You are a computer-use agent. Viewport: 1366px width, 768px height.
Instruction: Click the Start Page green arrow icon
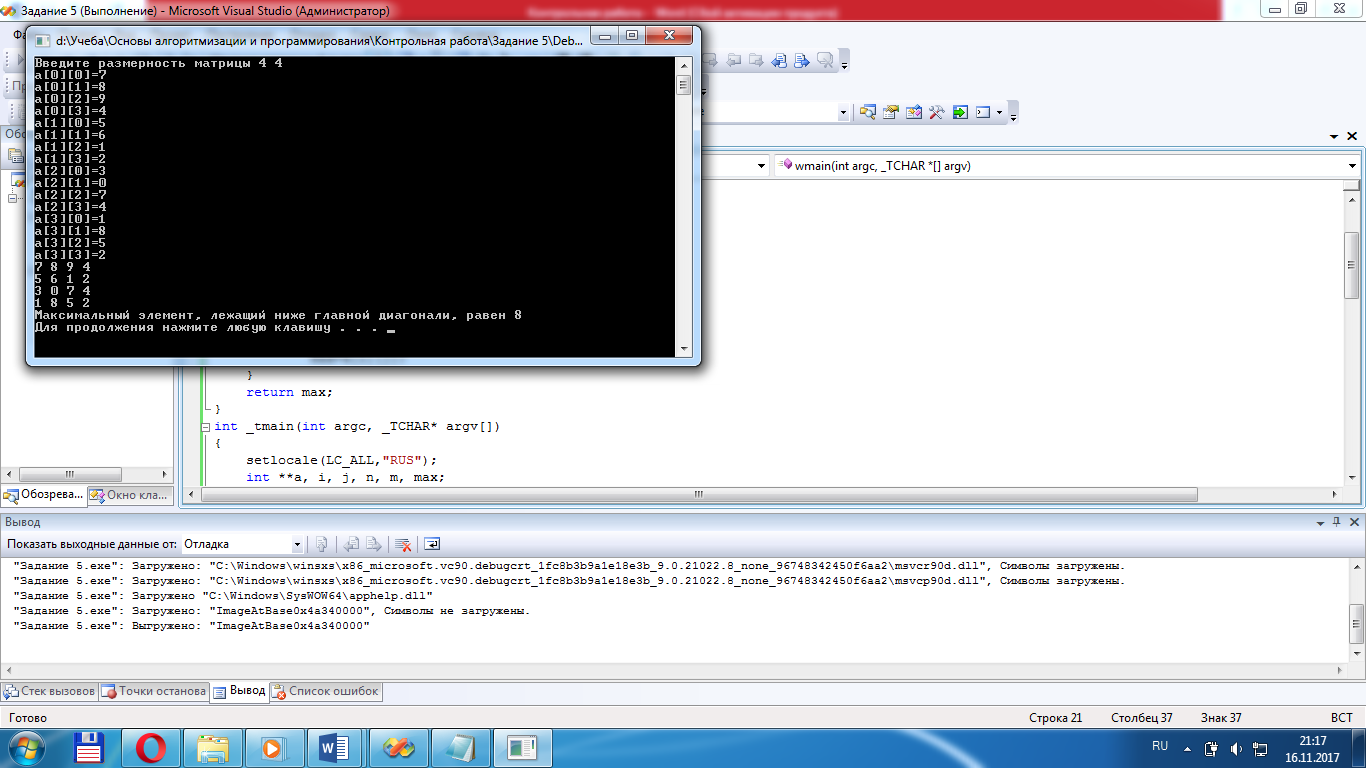click(960, 112)
